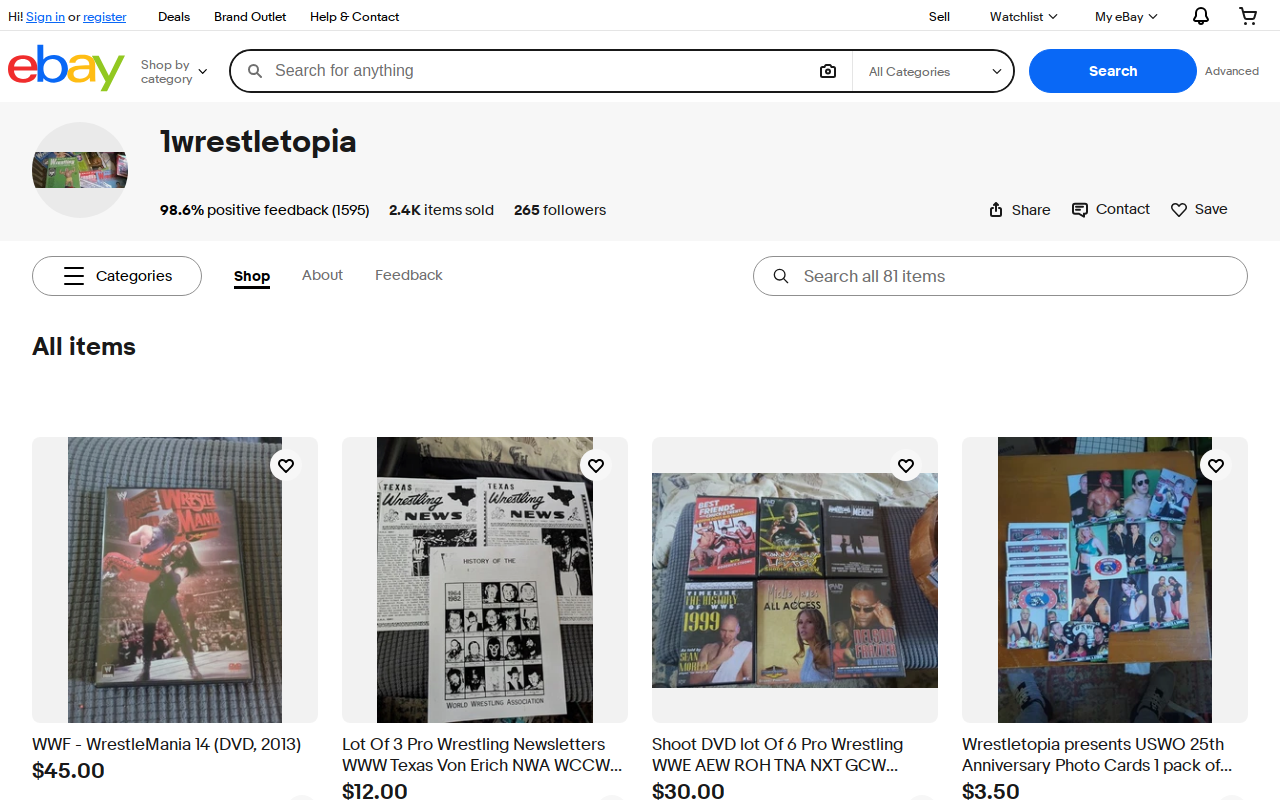Screen dimensions: 1280x800
Task: Focus the Search for anything field
Action: 540,71
